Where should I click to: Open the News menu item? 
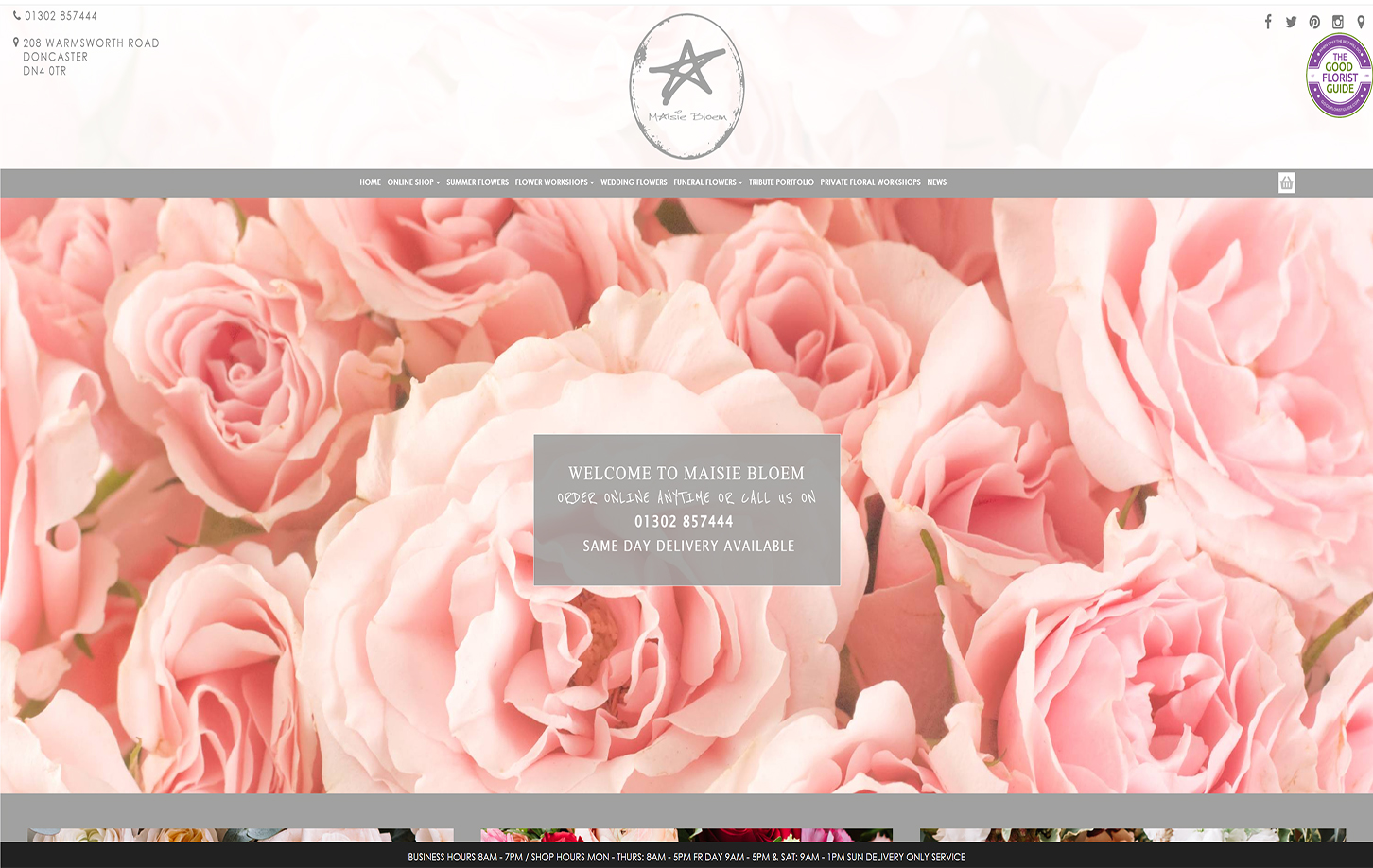click(936, 182)
